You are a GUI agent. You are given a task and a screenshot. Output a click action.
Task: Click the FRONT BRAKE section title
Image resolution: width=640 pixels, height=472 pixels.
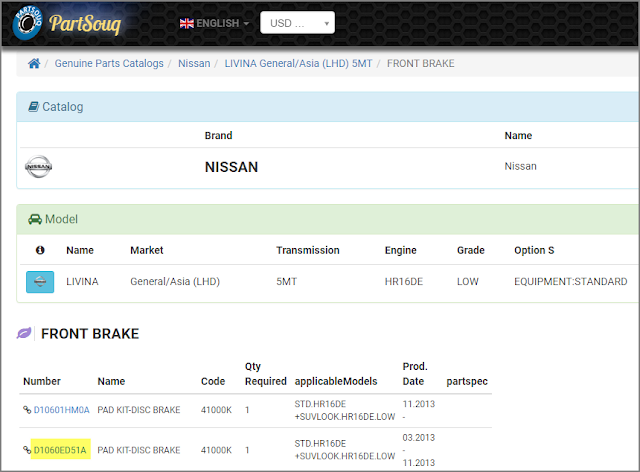[90, 334]
